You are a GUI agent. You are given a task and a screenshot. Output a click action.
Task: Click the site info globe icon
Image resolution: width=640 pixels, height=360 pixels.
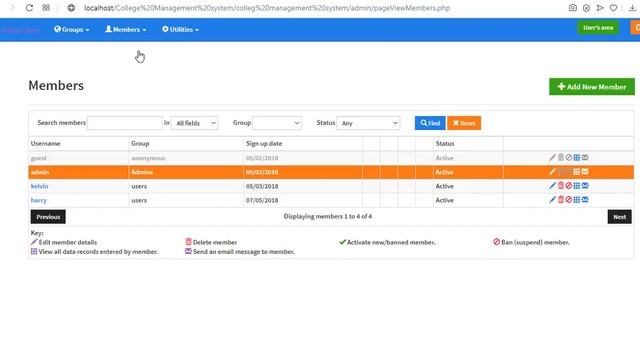(71, 8)
